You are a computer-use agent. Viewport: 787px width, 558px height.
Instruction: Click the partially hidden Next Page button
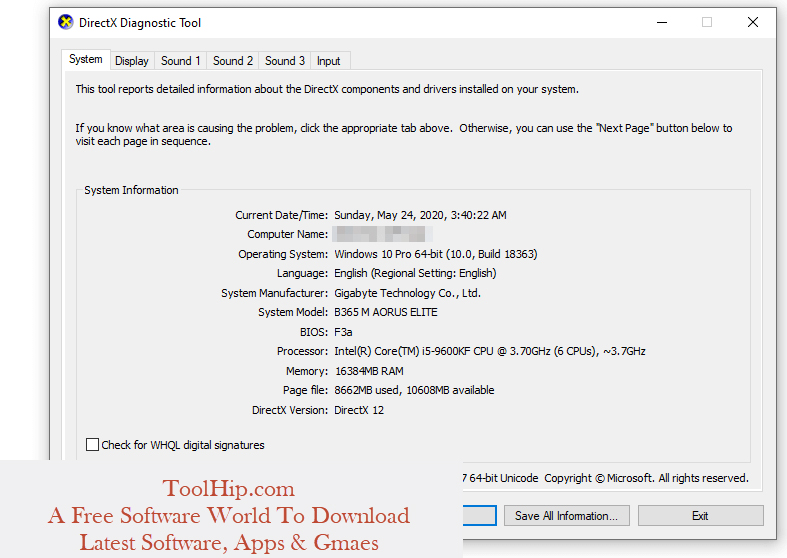(479, 516)
